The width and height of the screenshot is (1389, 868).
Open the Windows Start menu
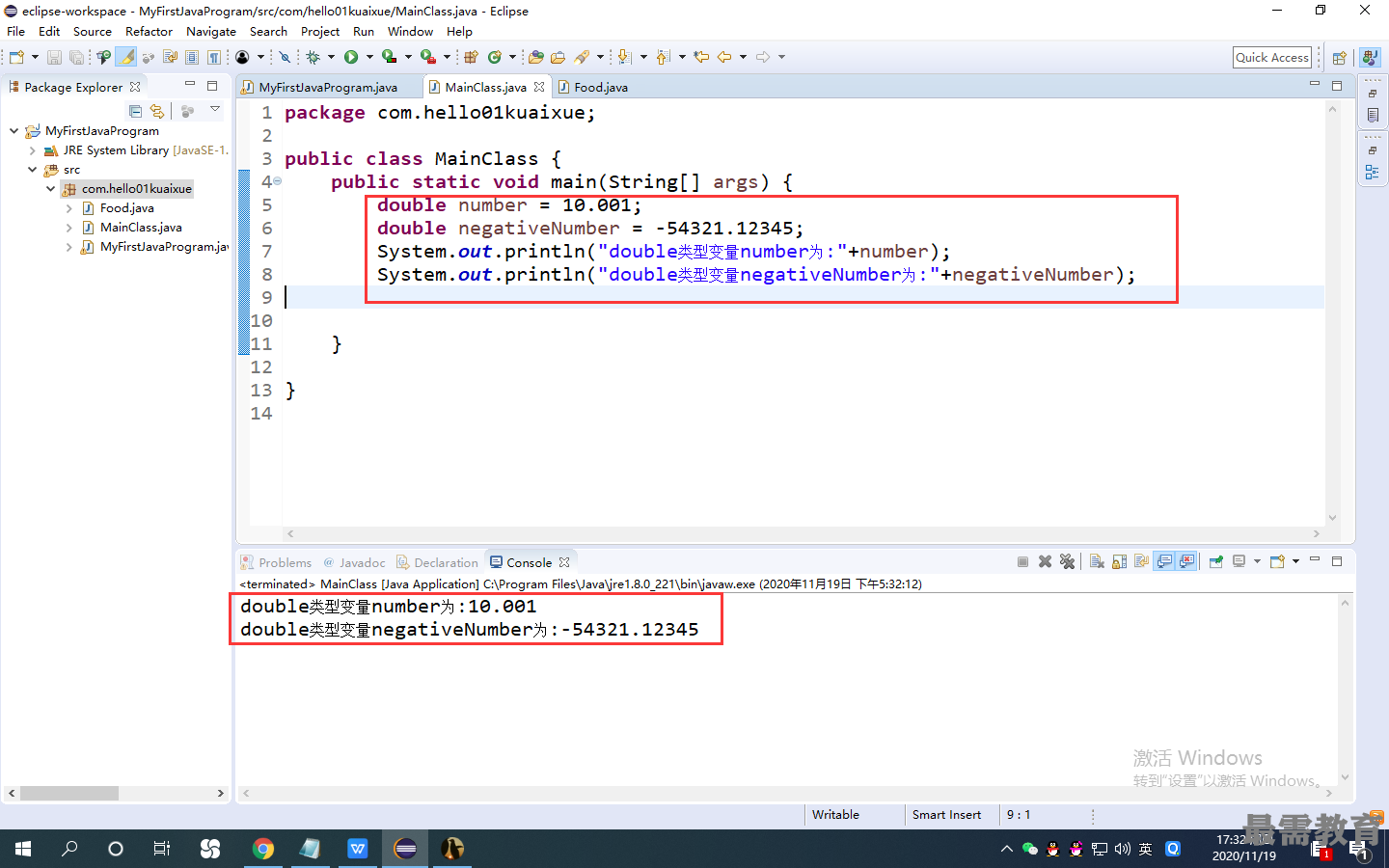(23, 849)
